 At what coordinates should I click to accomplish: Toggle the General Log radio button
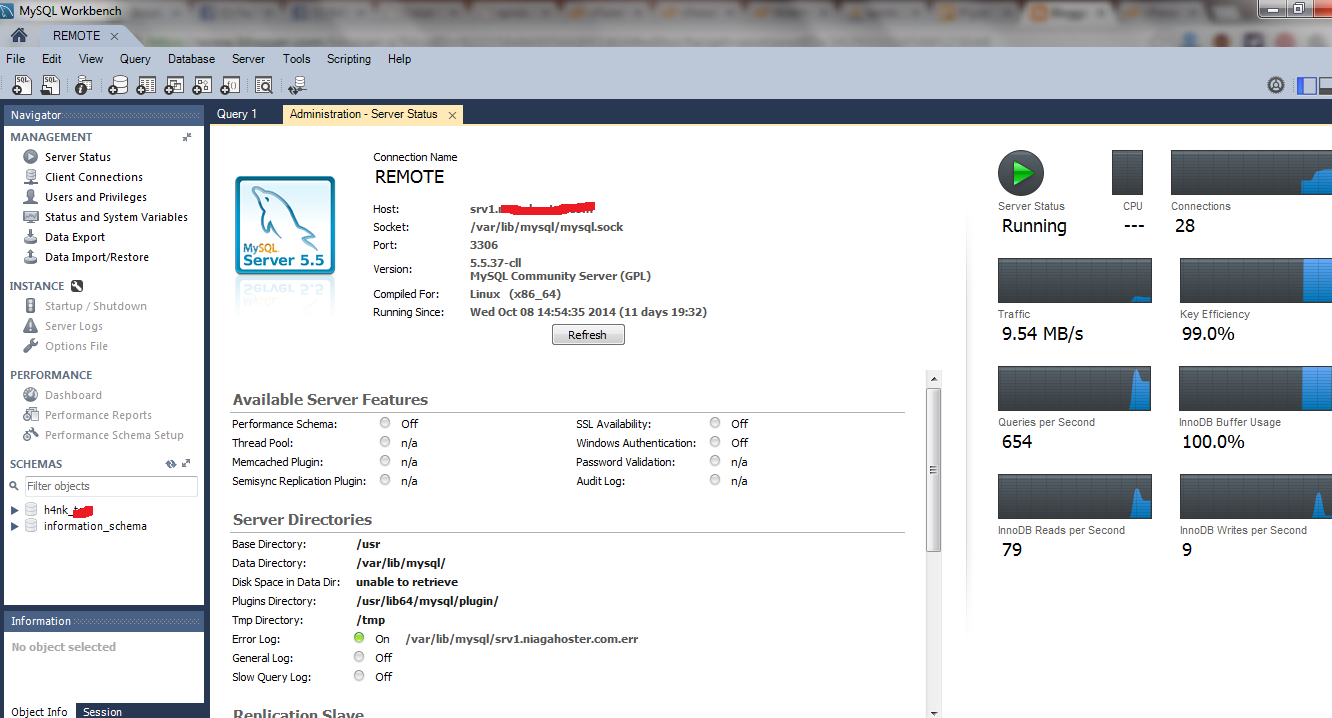[358, 657]
